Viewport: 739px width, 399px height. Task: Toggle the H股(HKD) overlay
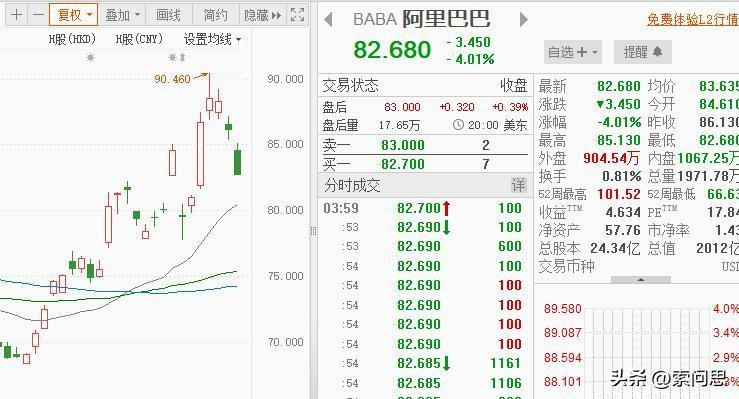(72, 39)
